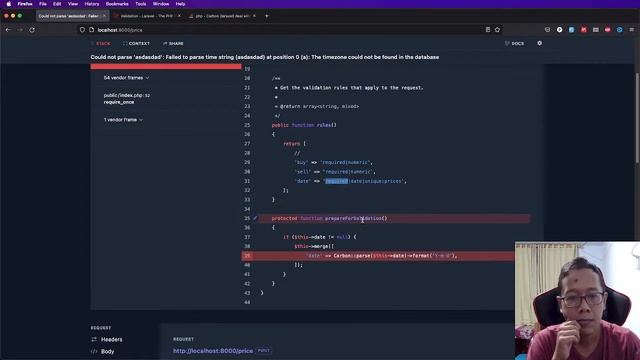This screenshot has height=360, width=640.
Task: Click highlighted code line 39 with Carbon::parse
Action: tap(378, 256)
